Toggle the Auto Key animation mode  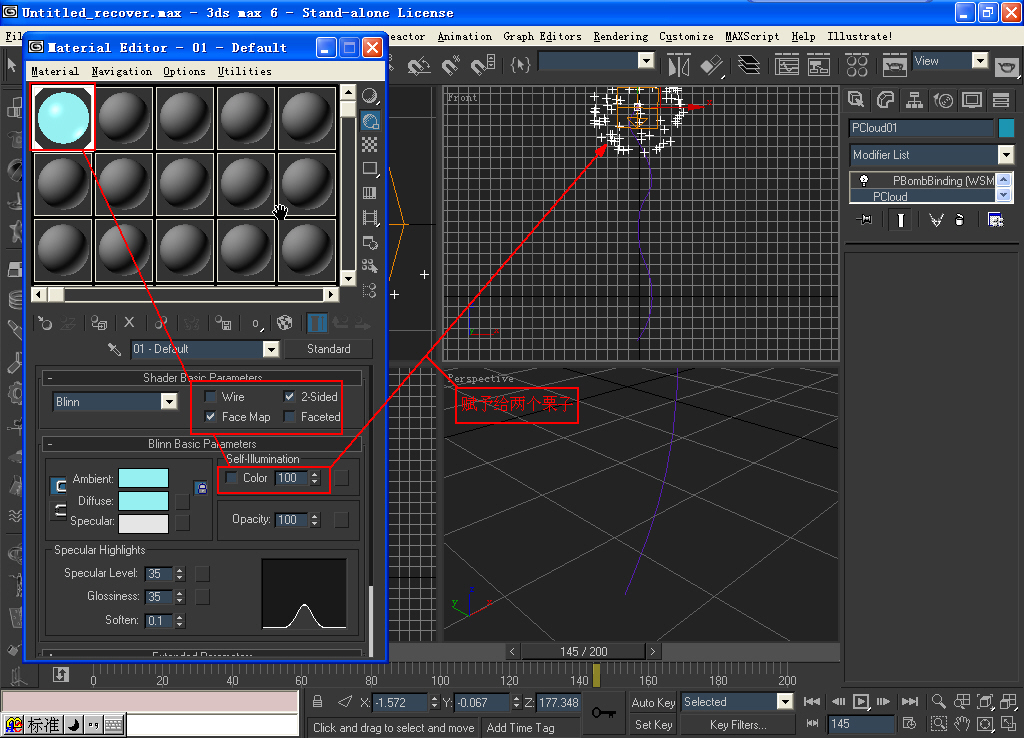pos(653,702)
